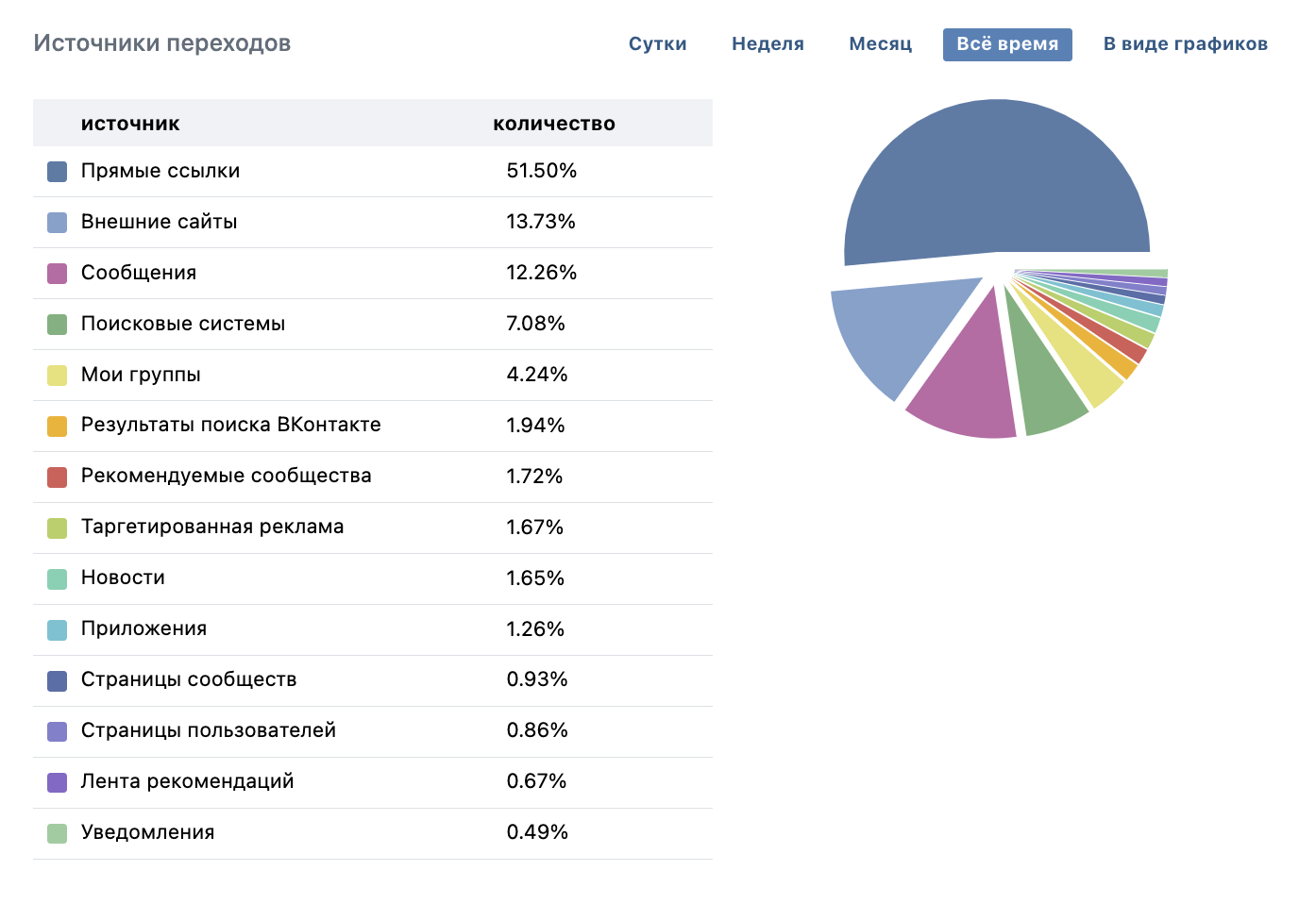Click the pink Сообщения legend swatch
1316x921 pixels.
point(58,274)
